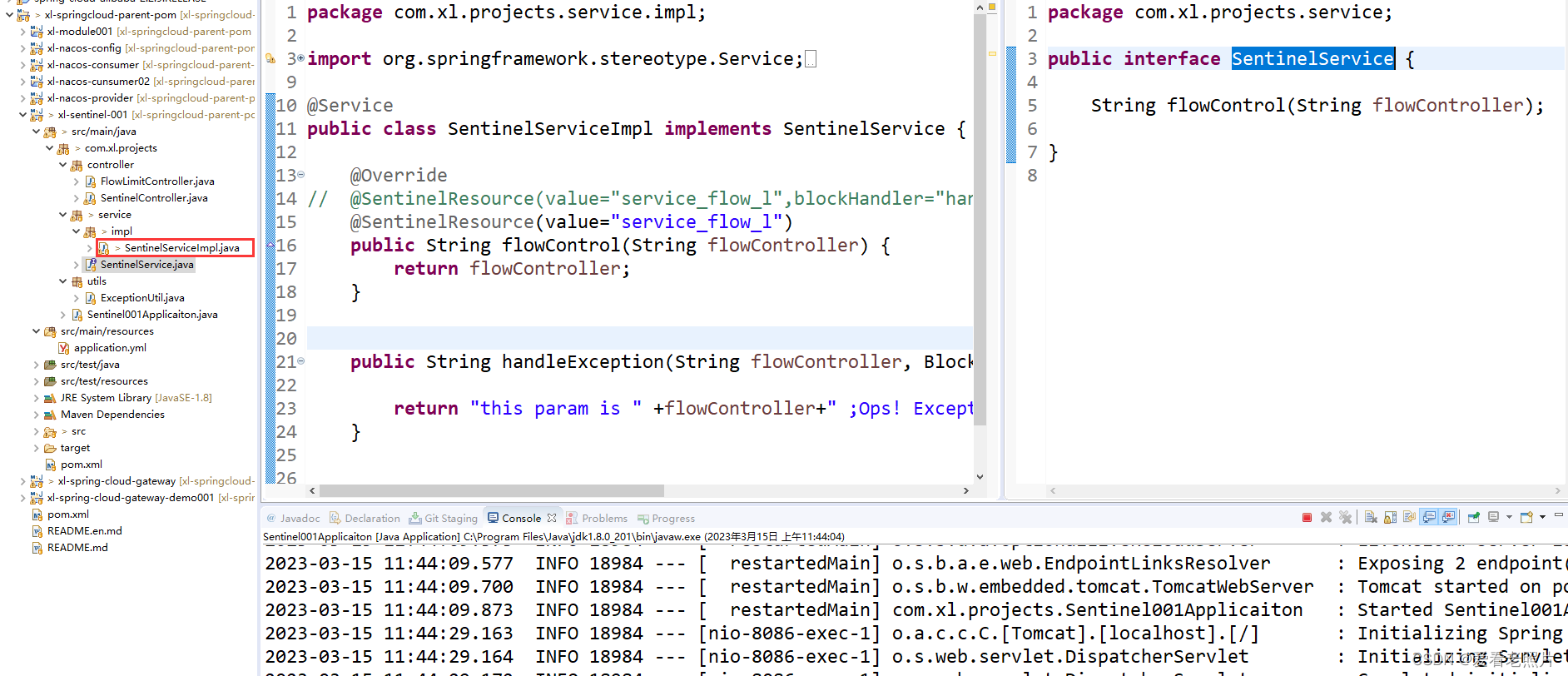The height and width of the screenshot is (676, 1568).
Task: Collapse the controller package
Action: click(x=62, y=165)
